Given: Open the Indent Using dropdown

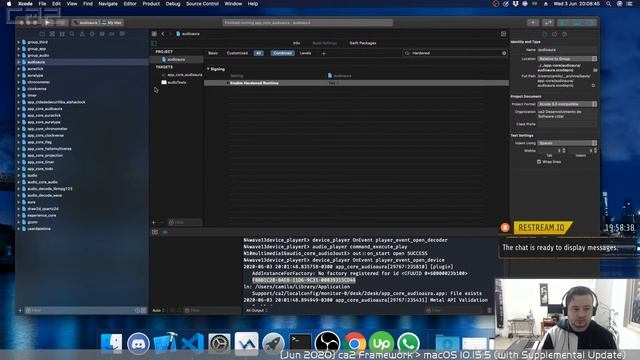Looking at the screenshot, I should (x=567, y=143).
